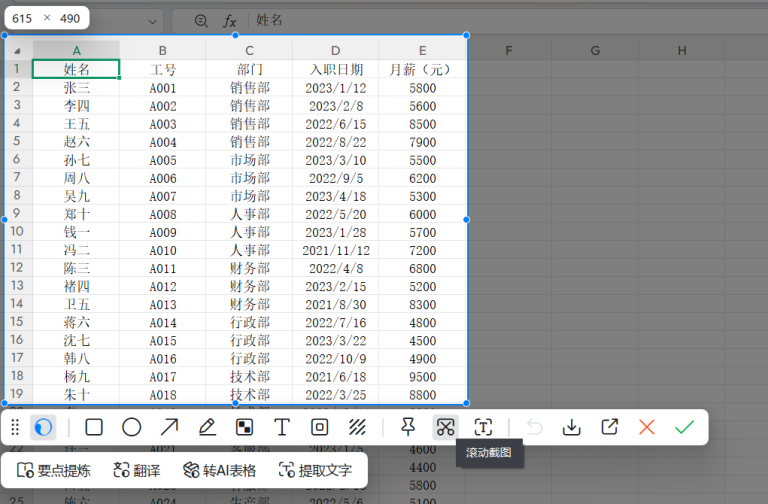Image resolution: width=768 pixels, height=504 pixels.
Task: Click cell containing 月薪（元）
Action: (x=422, y=69)
